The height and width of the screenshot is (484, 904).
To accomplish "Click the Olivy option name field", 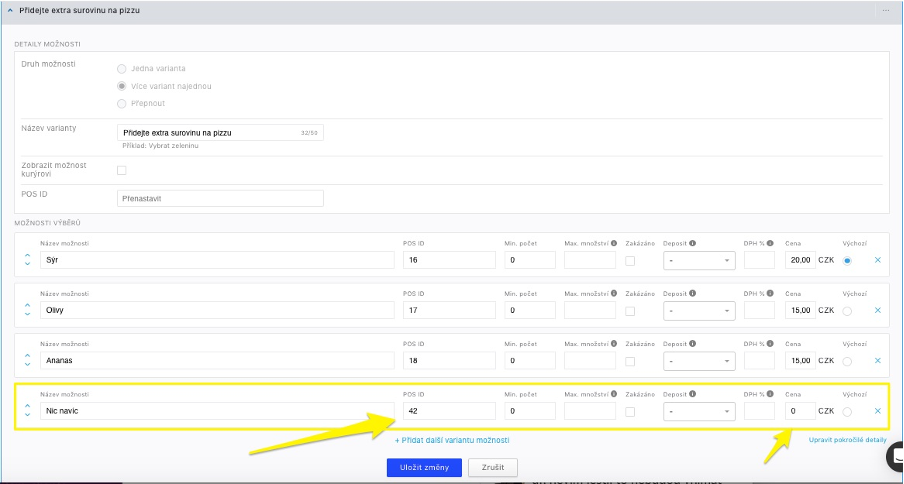I will (x=217, y=310).
